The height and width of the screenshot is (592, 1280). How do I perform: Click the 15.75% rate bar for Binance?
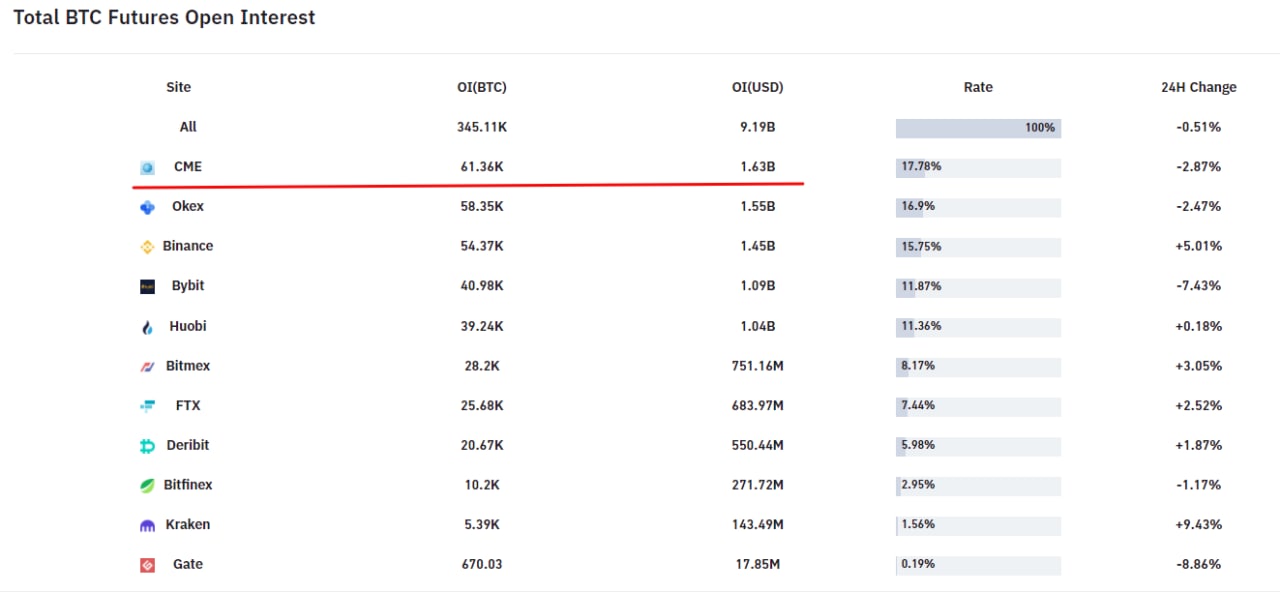pyautogui.click(x=978, y=247)
